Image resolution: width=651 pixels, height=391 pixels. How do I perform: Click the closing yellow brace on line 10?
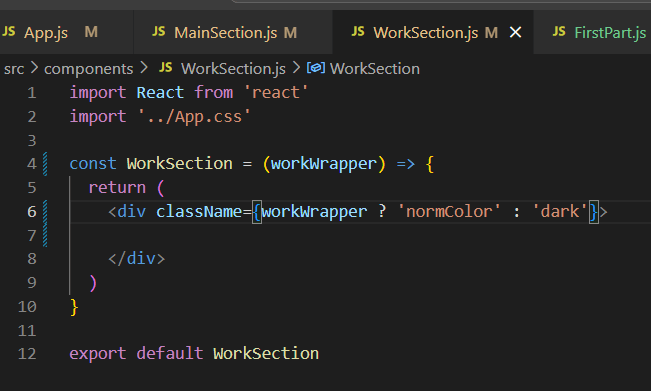(74, 308)
